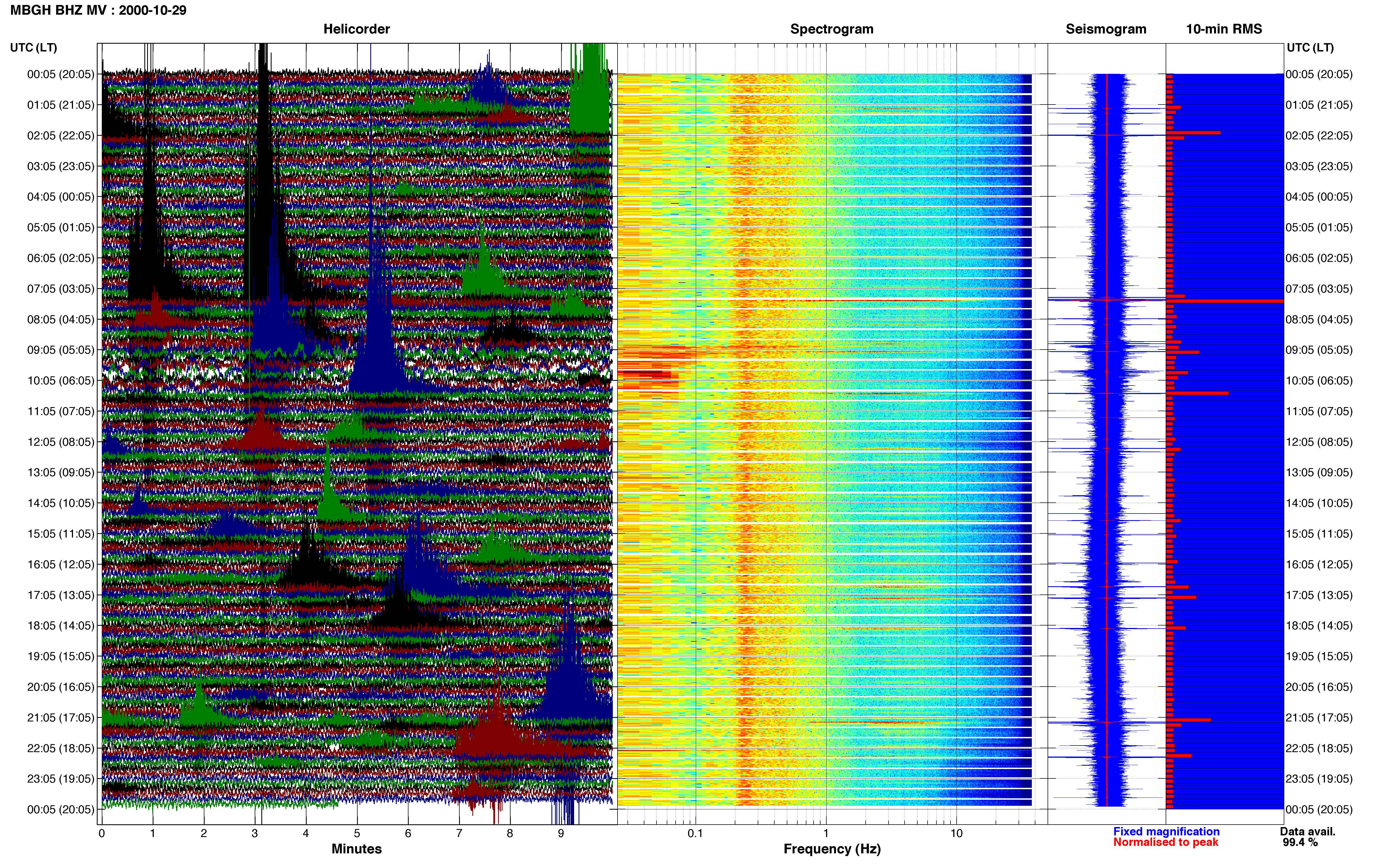
Task: Click left time label '13:05 (09:05)'
Action: [x=61, y=473]
